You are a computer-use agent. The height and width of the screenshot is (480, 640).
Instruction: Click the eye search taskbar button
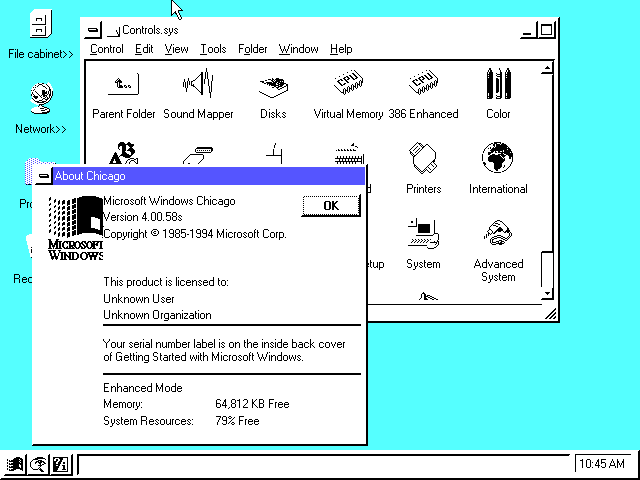click(x=38, y=464)
